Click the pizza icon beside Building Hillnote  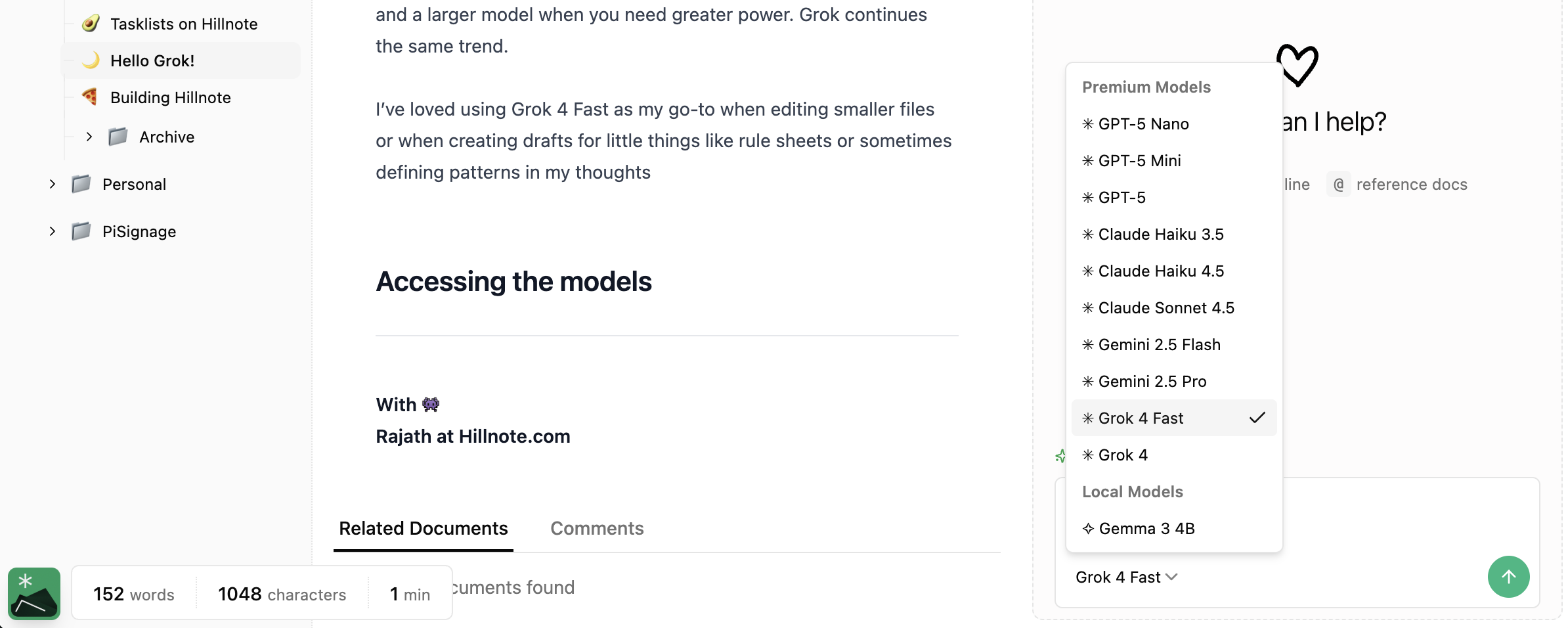coord(91,97)
